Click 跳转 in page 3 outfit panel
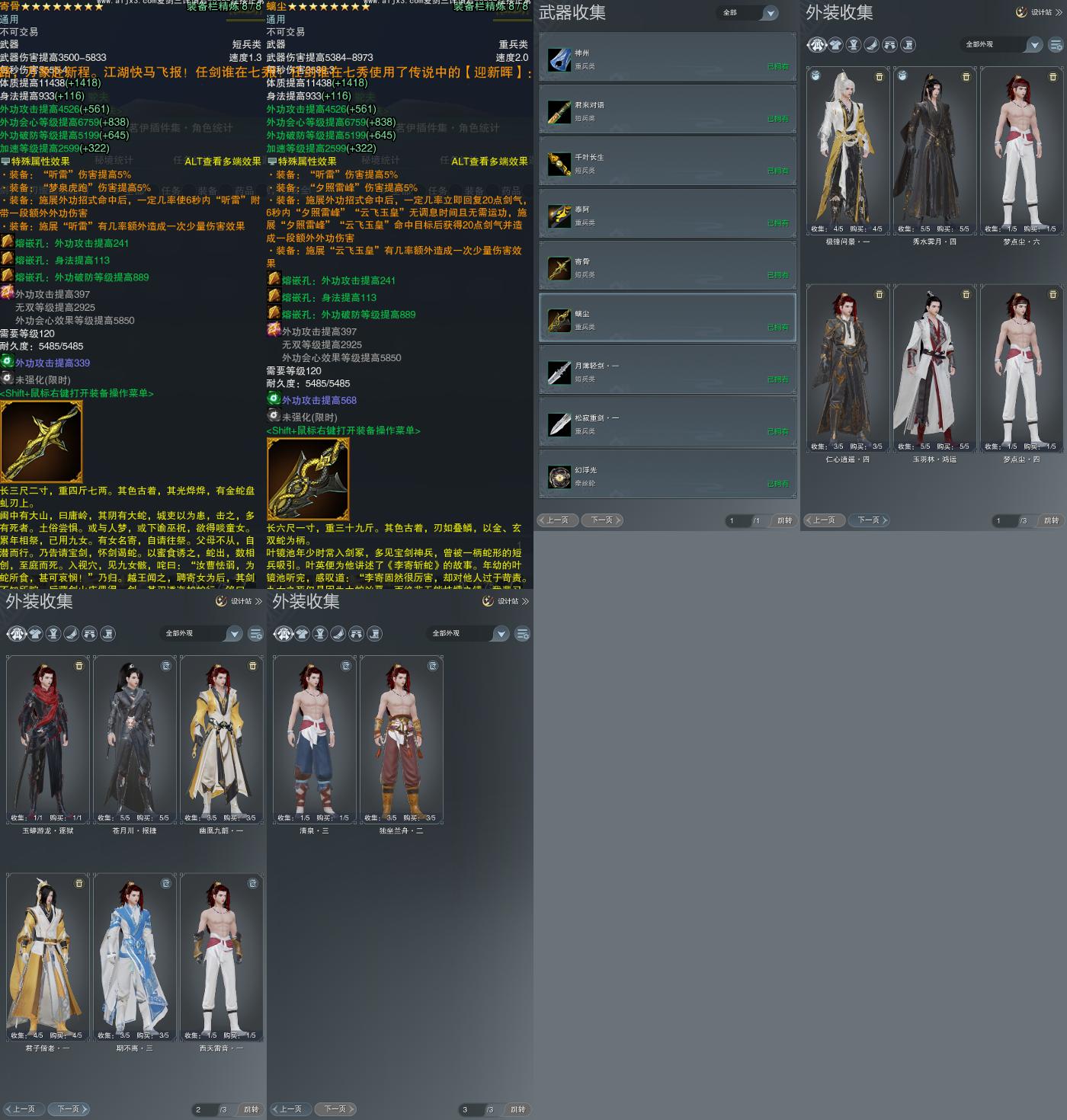This screenshot has width=1067, height=1120. coord(517,1110)
